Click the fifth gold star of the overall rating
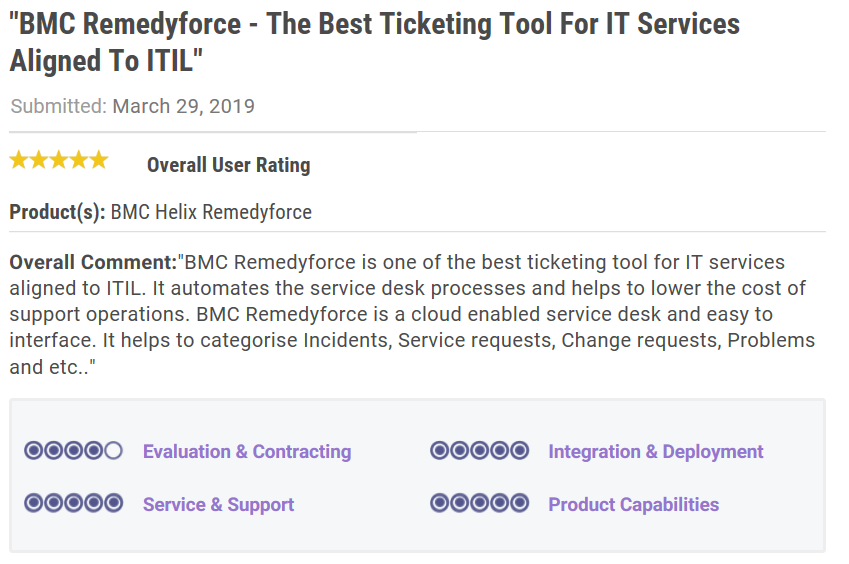Screen dimensions: 849x564 click(99, 160)
